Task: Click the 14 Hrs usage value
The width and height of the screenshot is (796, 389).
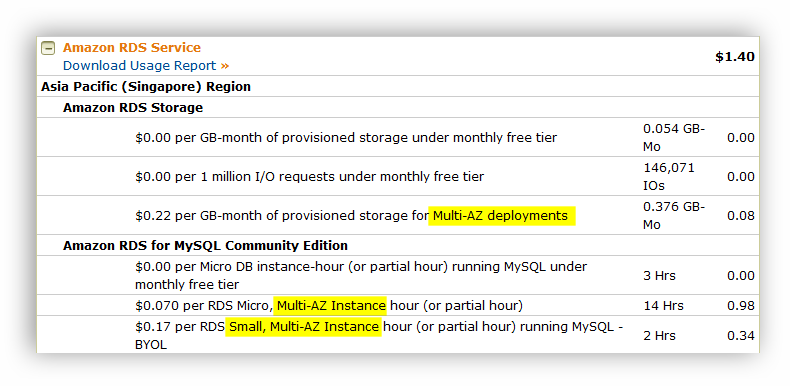Action: point(663,306)
